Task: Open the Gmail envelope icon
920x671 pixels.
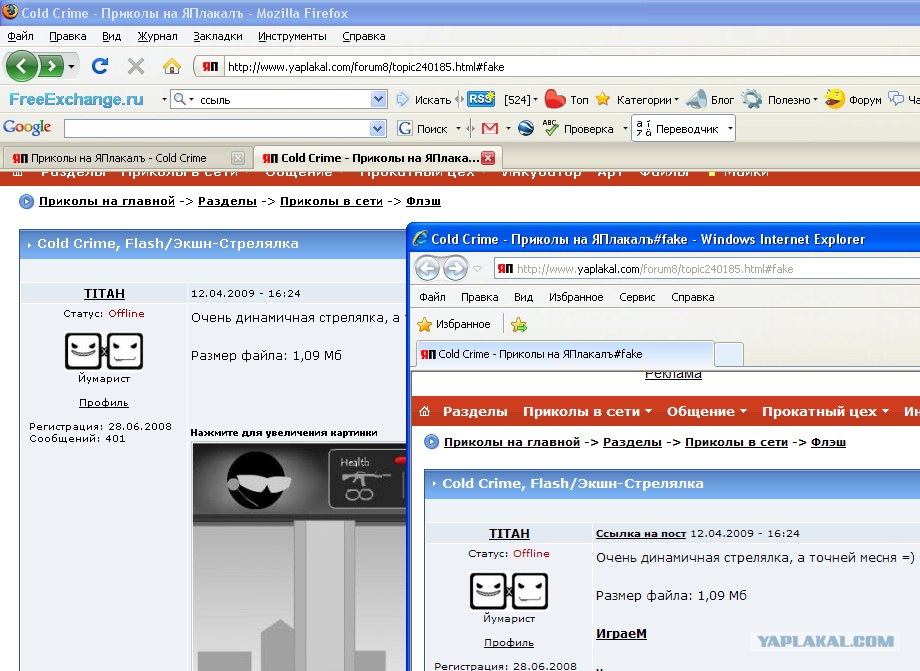Action: click(490, 128)
